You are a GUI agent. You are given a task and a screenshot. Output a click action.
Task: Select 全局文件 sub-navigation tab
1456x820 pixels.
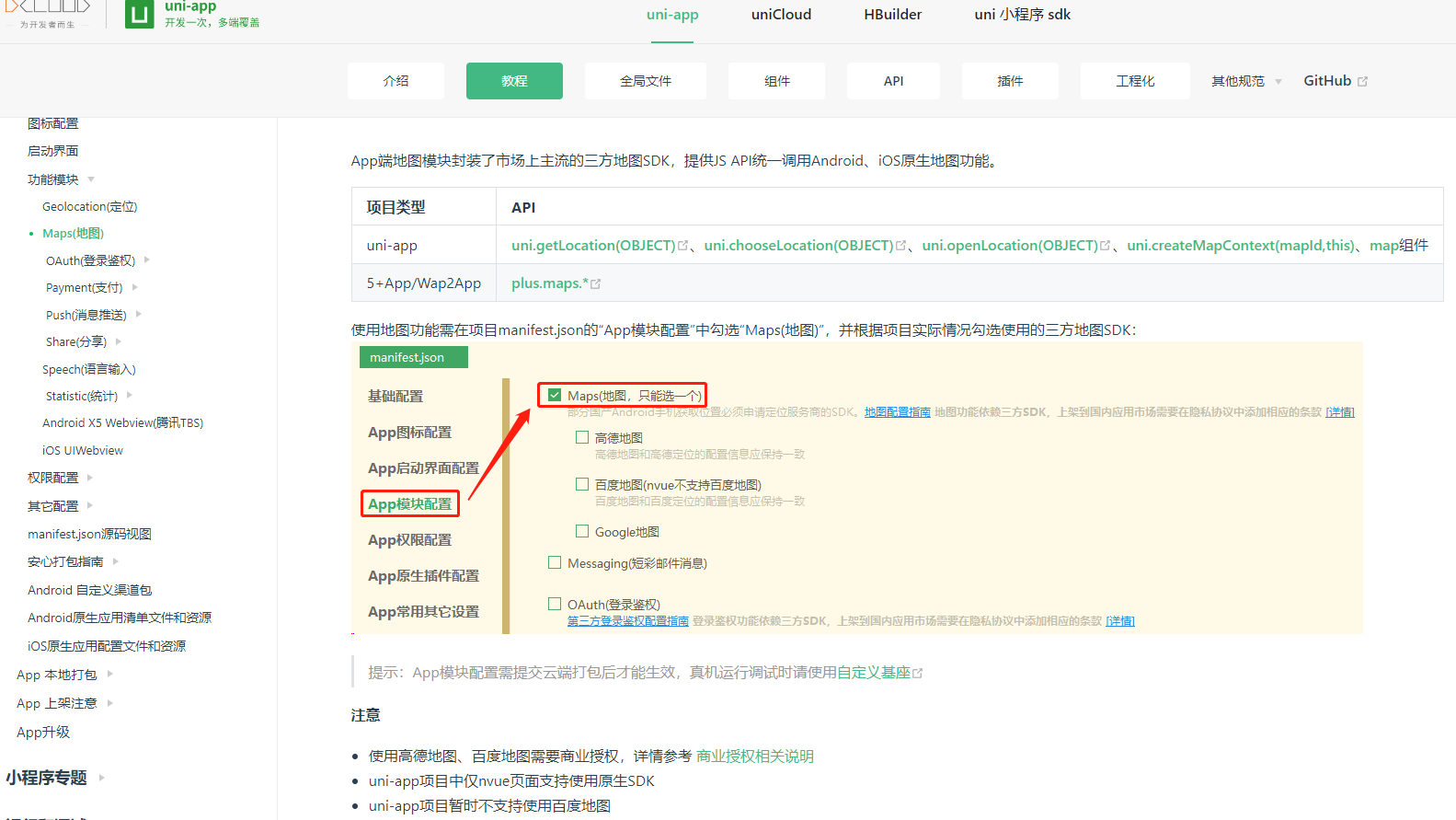pyautogui.click(x=646, y=81)
